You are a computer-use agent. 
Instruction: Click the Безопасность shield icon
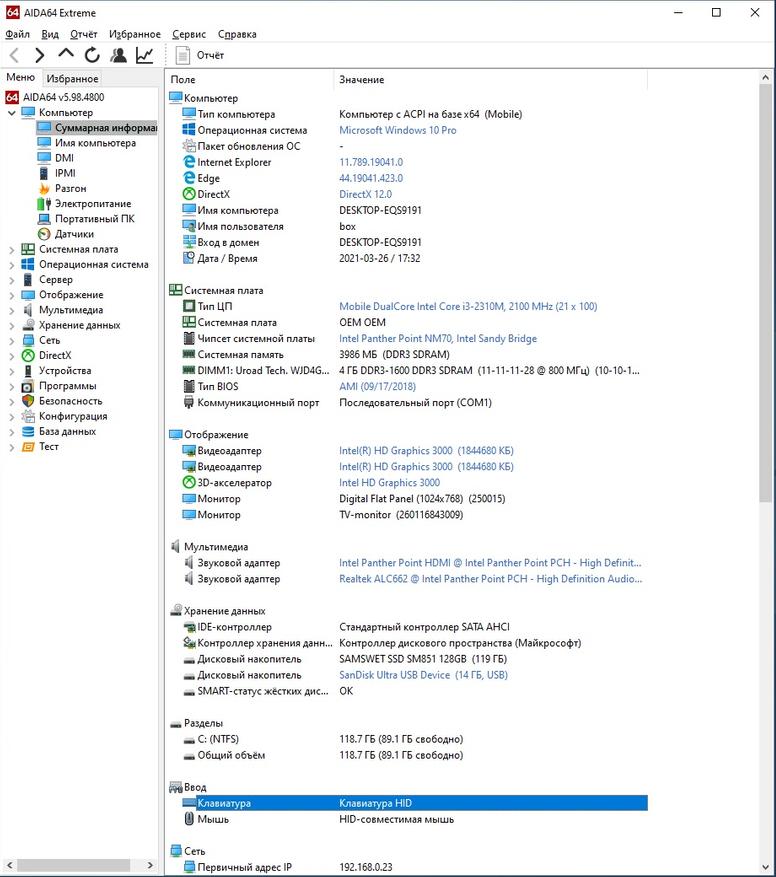(x=28, y=400)
